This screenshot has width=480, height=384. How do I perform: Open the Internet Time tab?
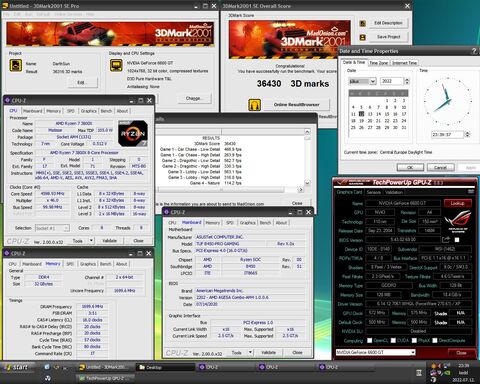pyautogui.click(x=404, y=63)
